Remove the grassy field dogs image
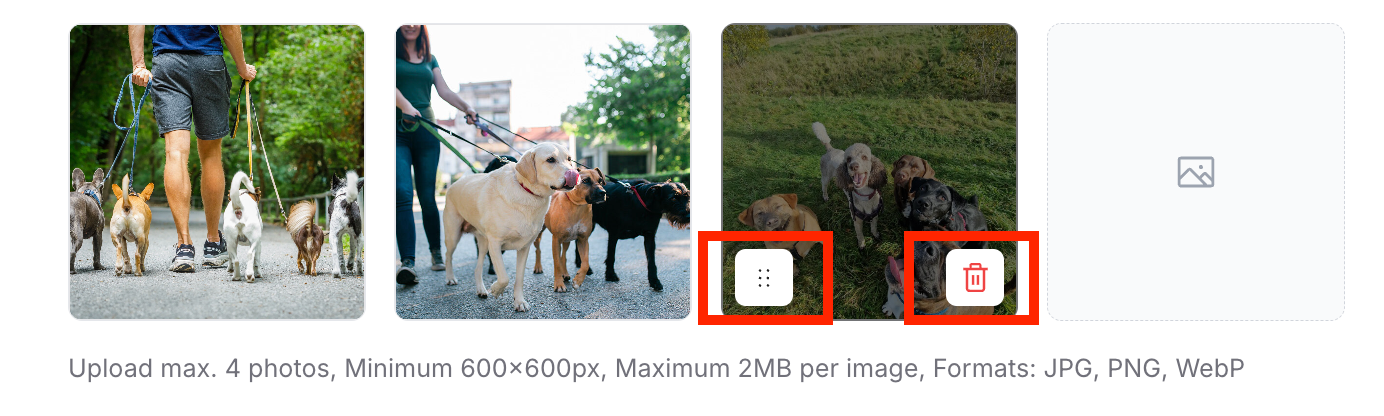The width and height of the screenshot is (1384, 416). pos(975,277)
